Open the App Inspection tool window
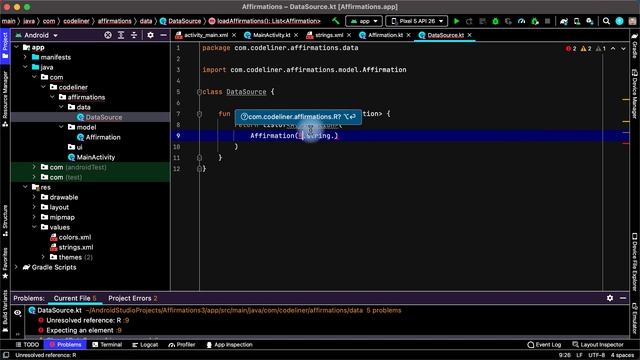This screenshot has width=640, height=360. (229, 344)
